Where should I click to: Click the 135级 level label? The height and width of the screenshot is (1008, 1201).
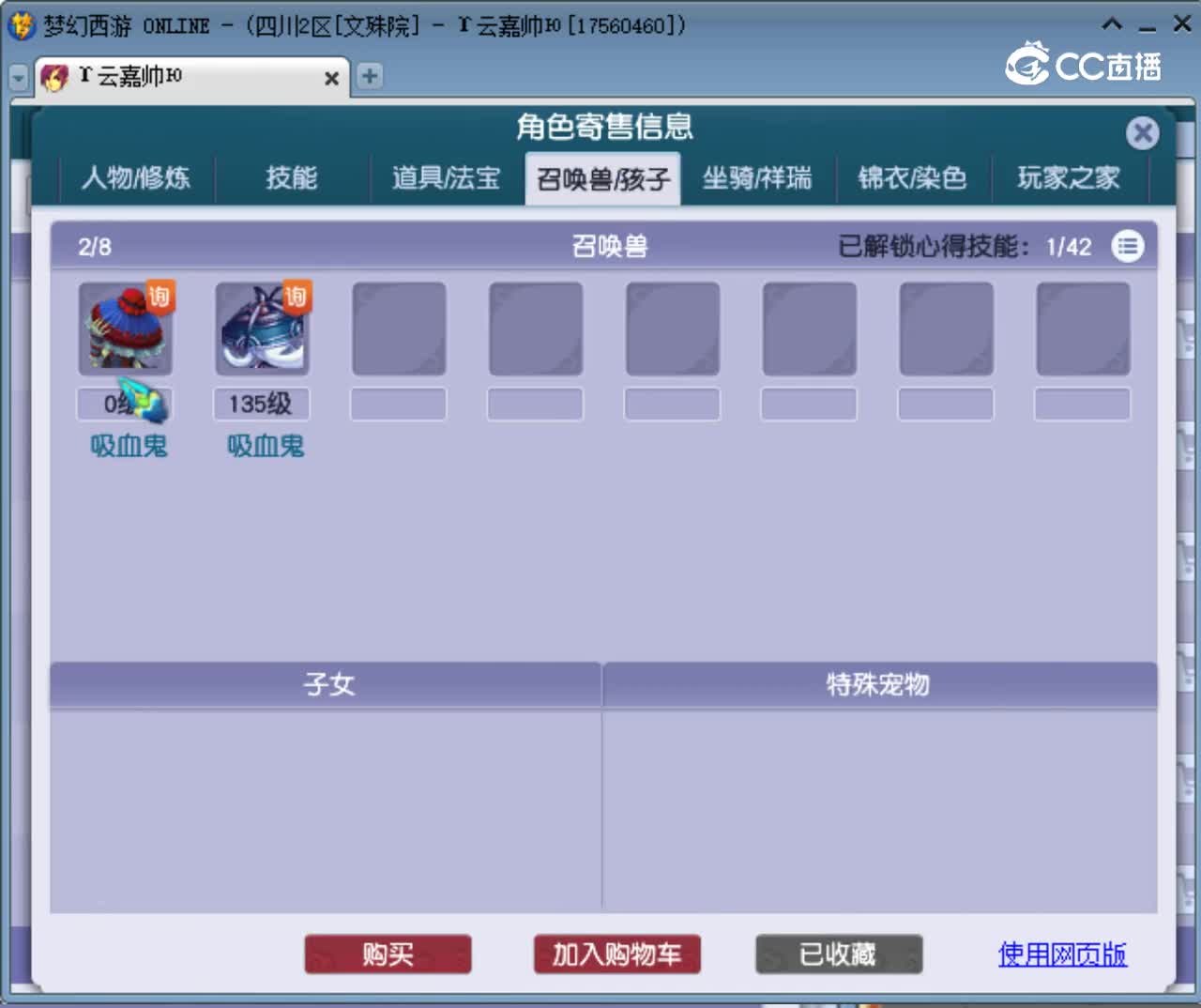point(262,405)
